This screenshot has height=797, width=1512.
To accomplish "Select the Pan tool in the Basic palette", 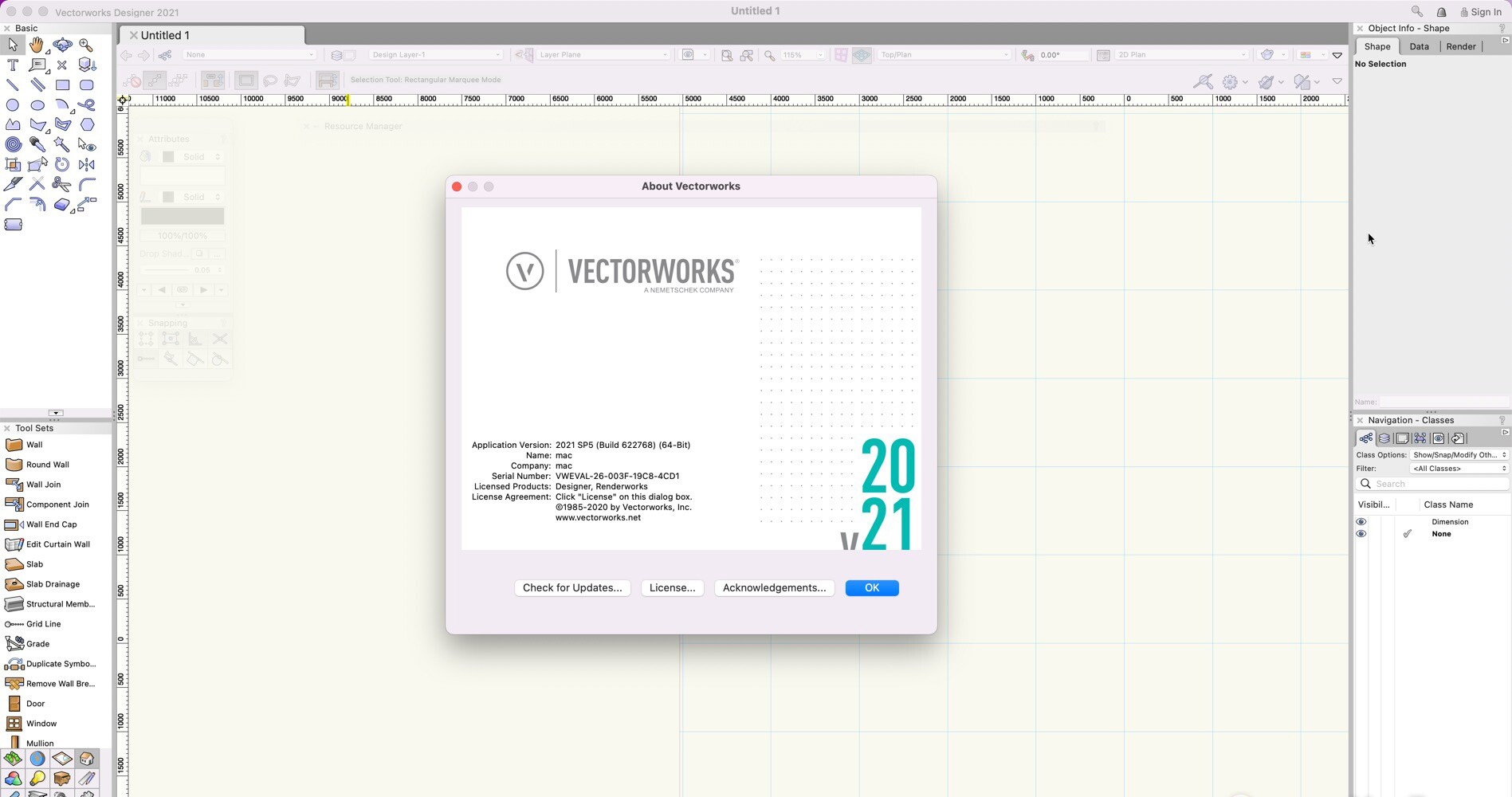I will pyautogui.click(x=37, y=45).
